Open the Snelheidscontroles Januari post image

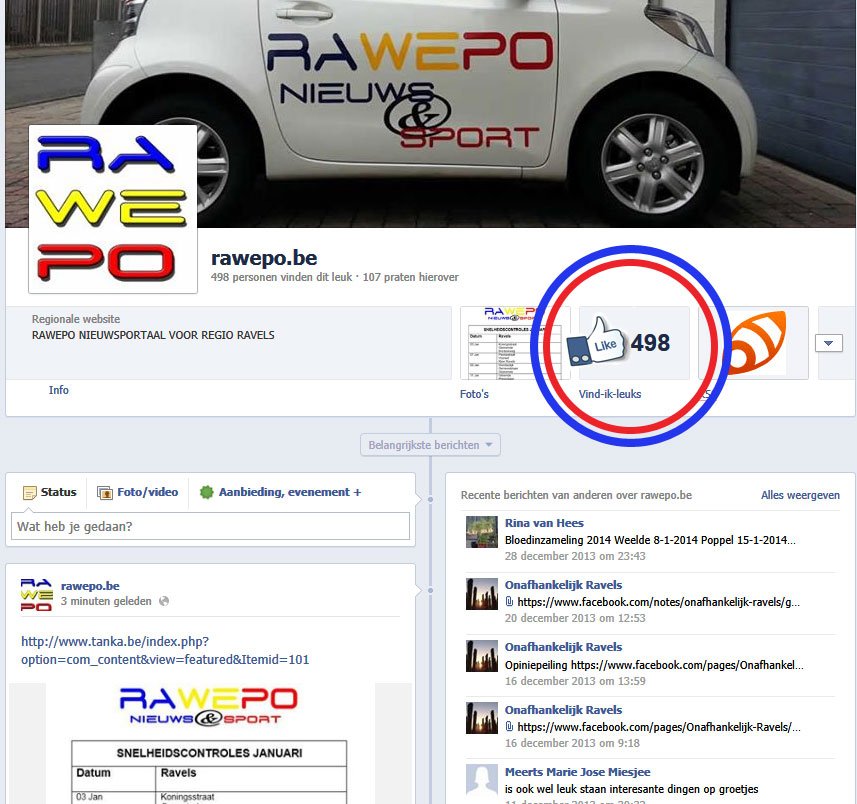pos(210,743)
